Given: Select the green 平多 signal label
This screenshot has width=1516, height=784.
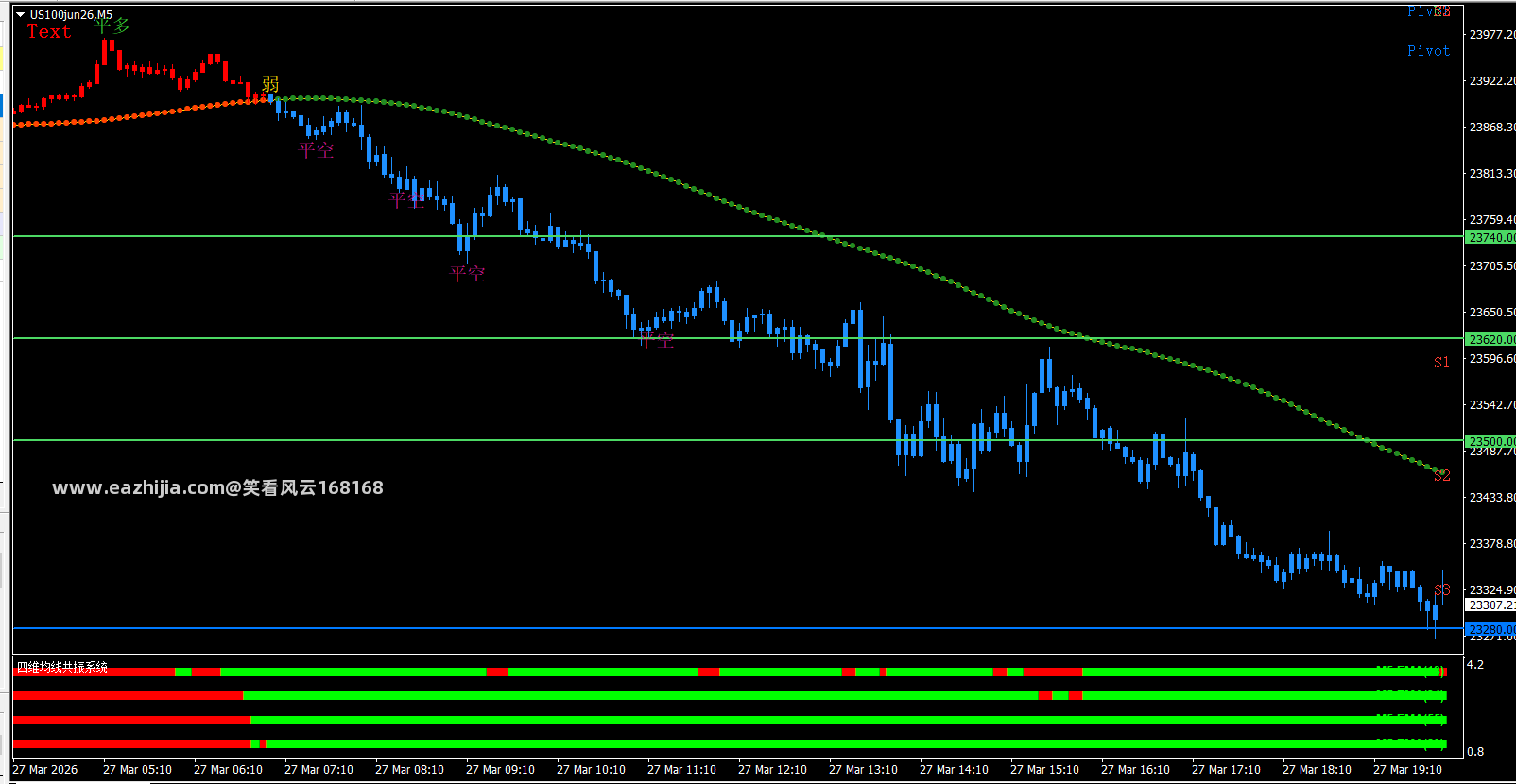Looking at the screenshot, I should click(112, 25).
